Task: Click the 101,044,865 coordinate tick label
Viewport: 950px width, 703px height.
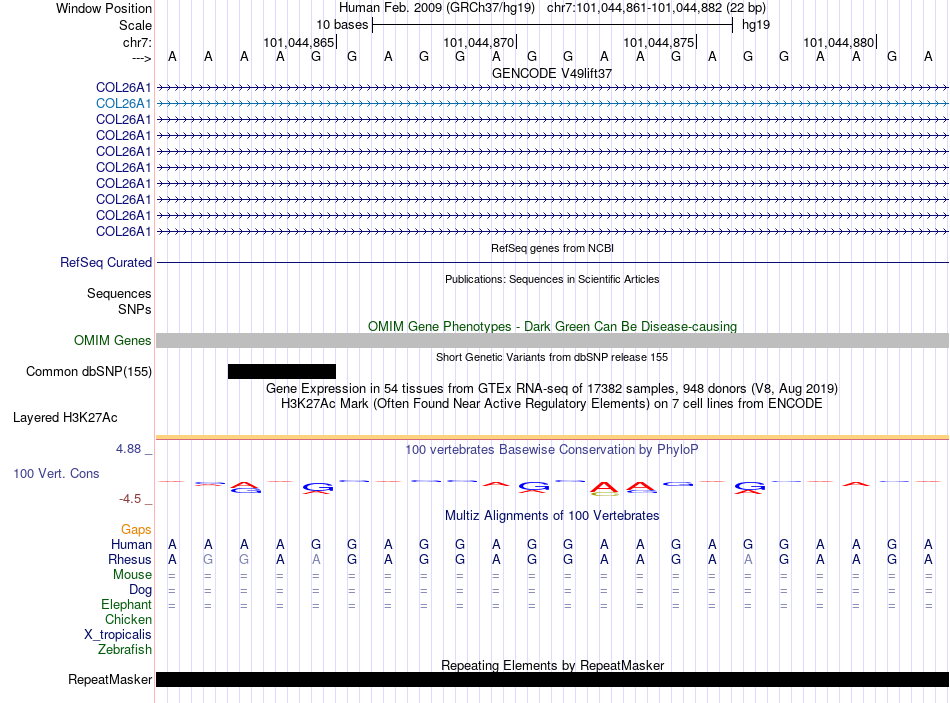Action: tap(299, 42)
